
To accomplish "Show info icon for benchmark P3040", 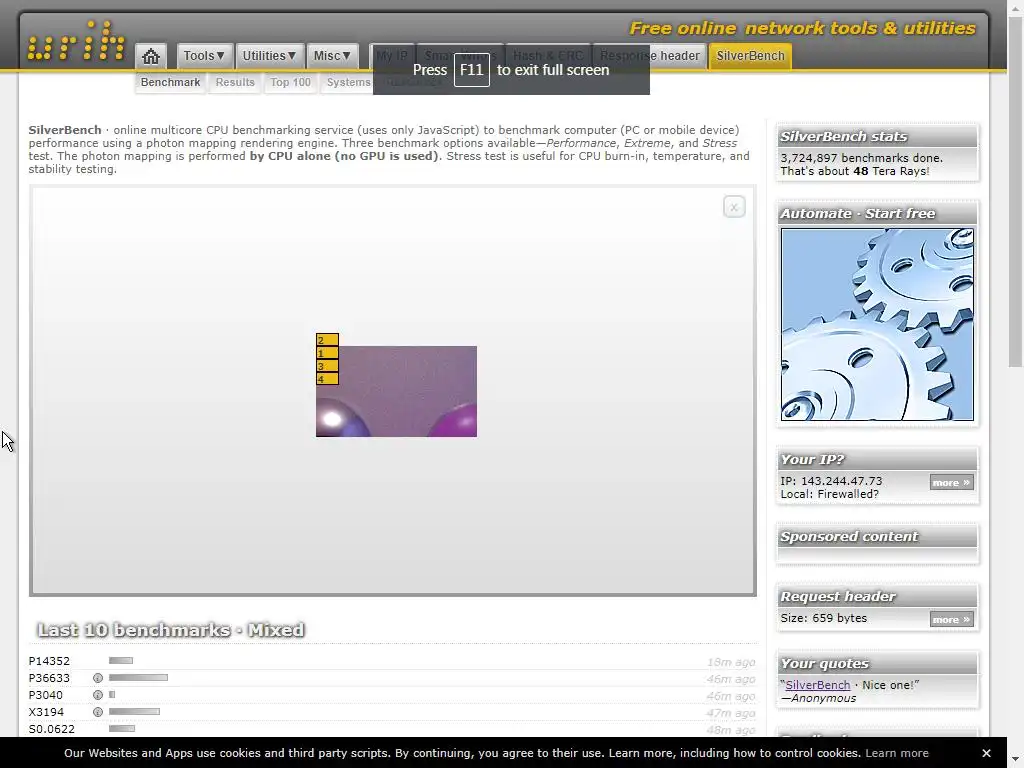I will tap(98, 695).
